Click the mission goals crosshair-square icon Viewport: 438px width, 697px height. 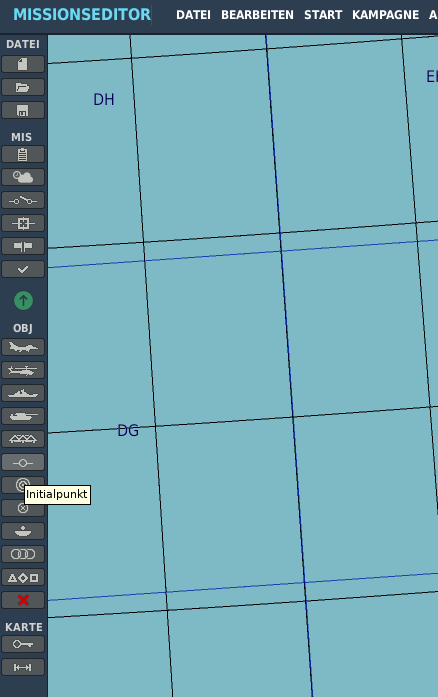23,223
